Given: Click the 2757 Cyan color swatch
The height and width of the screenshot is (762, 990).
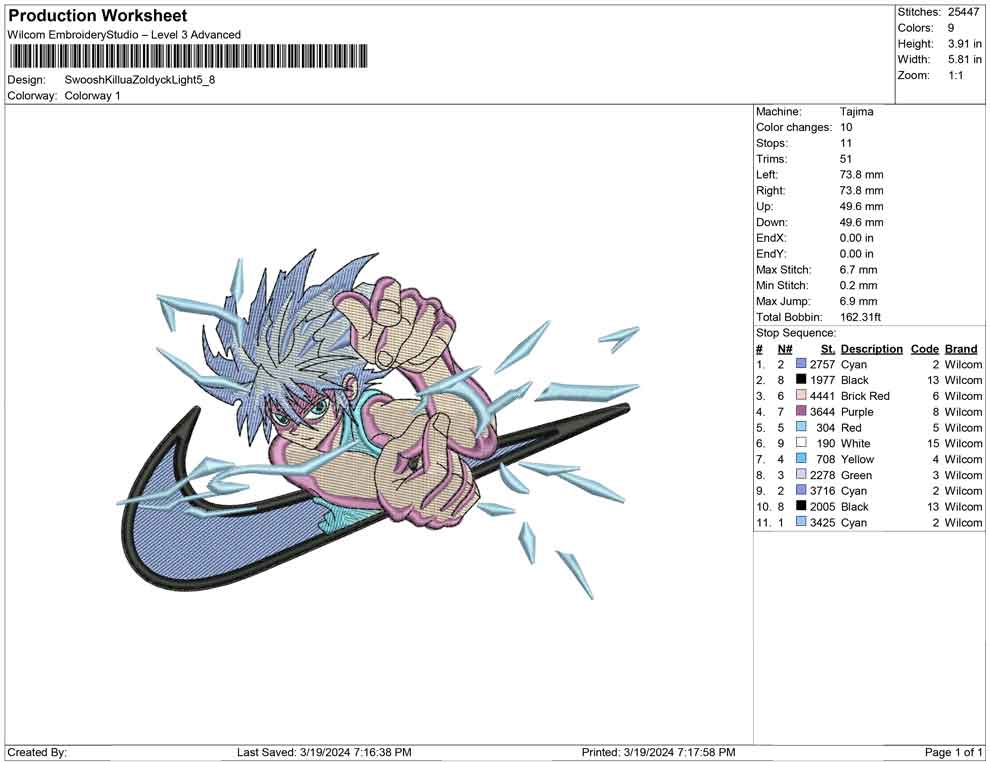Looking at the screenshot, I should coord(801,364).
